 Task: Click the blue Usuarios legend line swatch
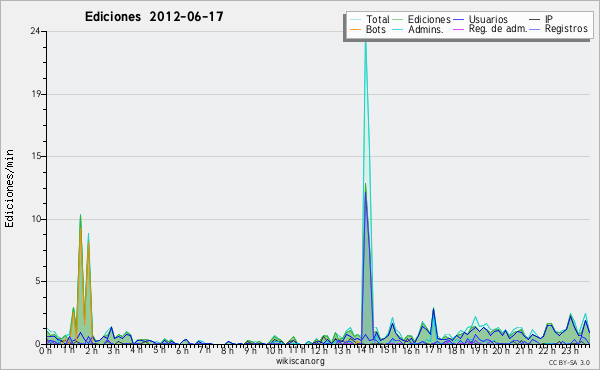[458, 20]
